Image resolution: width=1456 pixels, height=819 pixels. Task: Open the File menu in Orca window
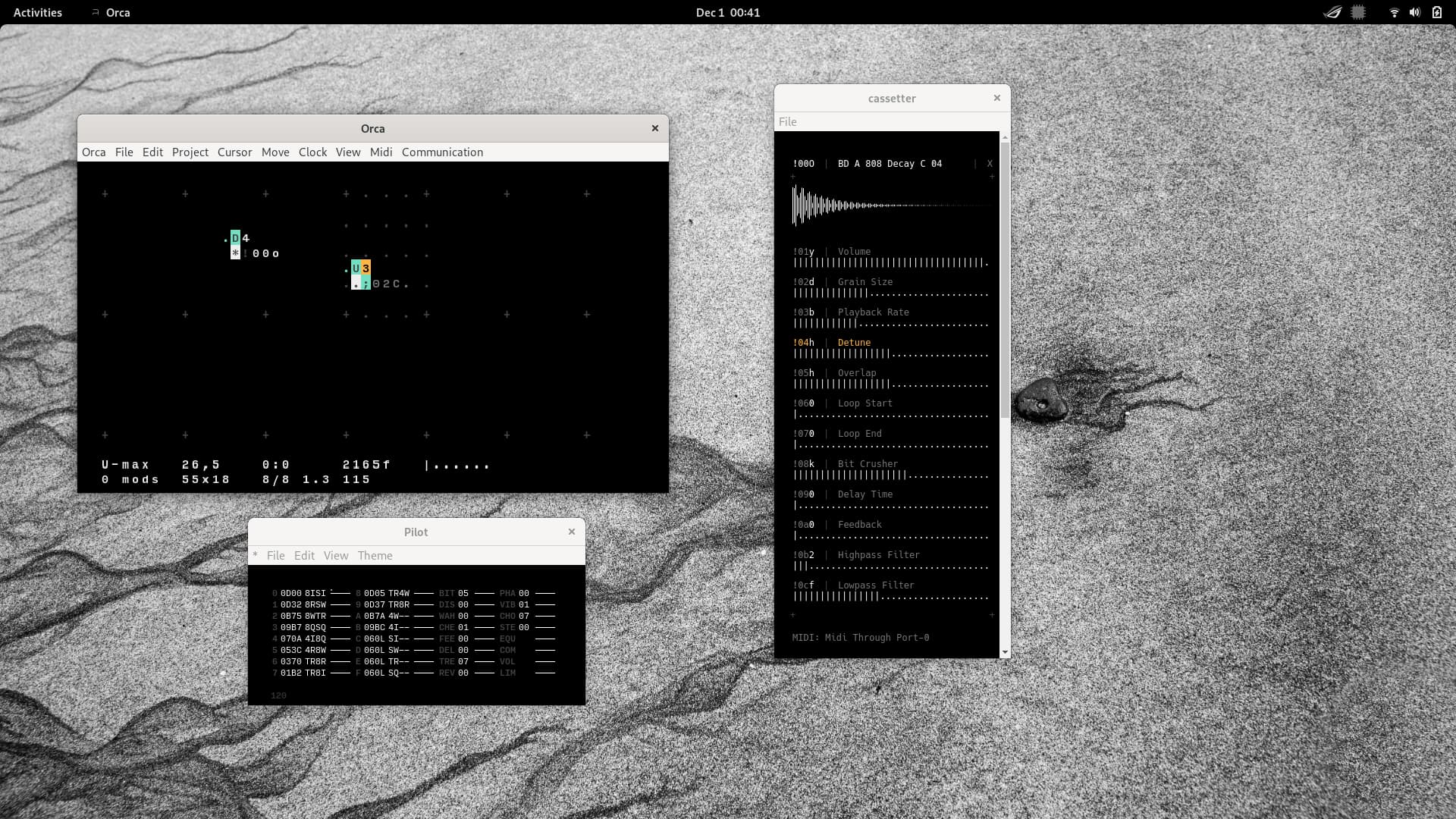[x=124, y=152]
